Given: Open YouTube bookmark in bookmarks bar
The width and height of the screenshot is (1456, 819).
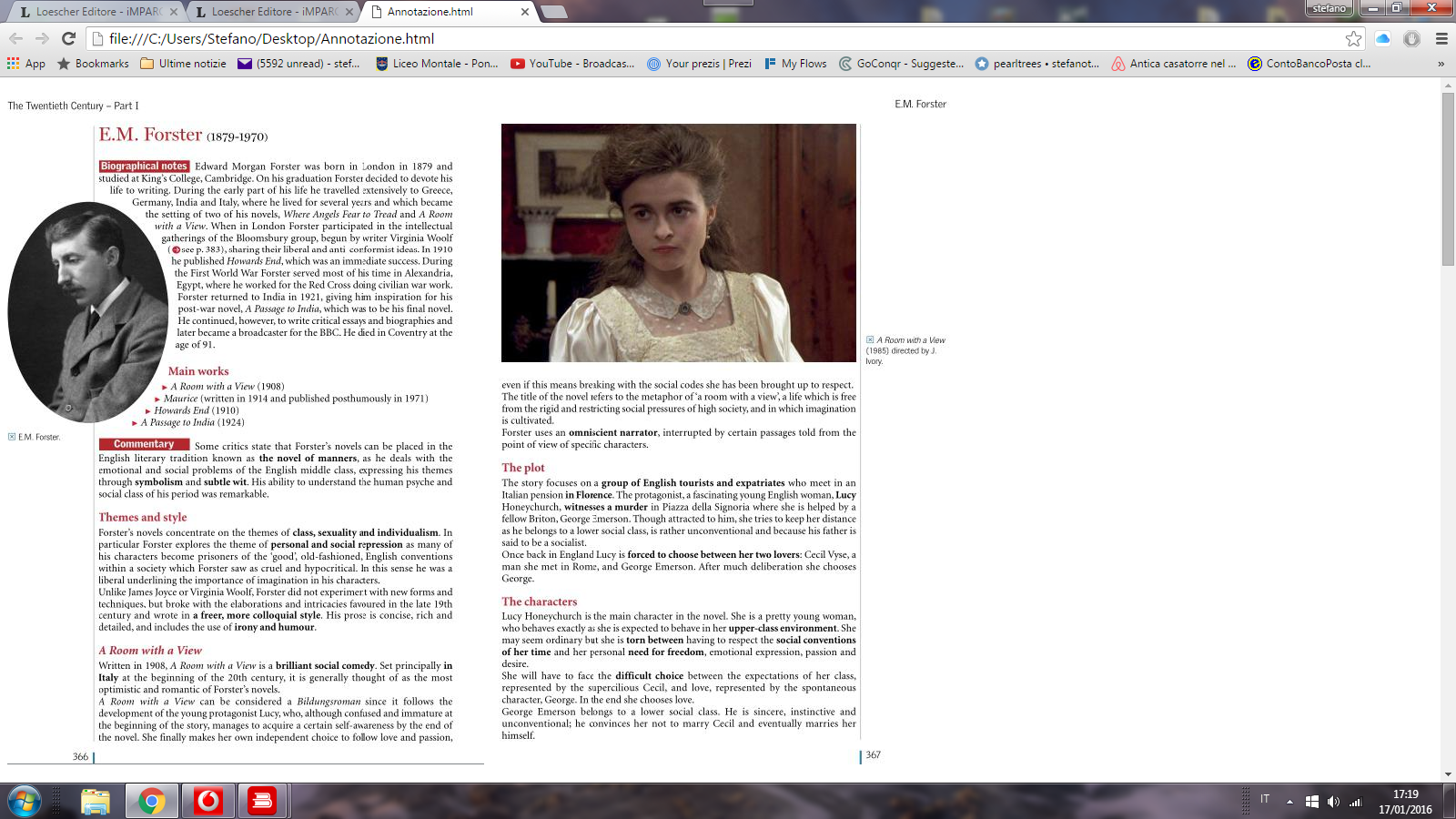Looking at the screenshot, I should tap(571, 64).
